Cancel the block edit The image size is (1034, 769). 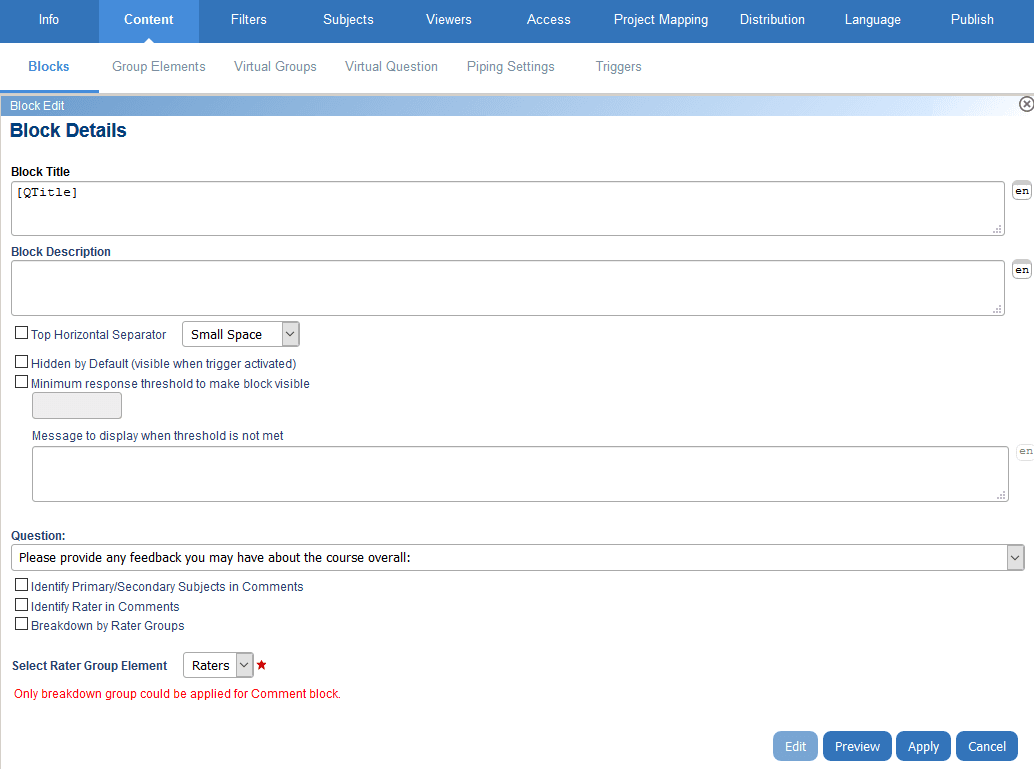pos(987,746)
